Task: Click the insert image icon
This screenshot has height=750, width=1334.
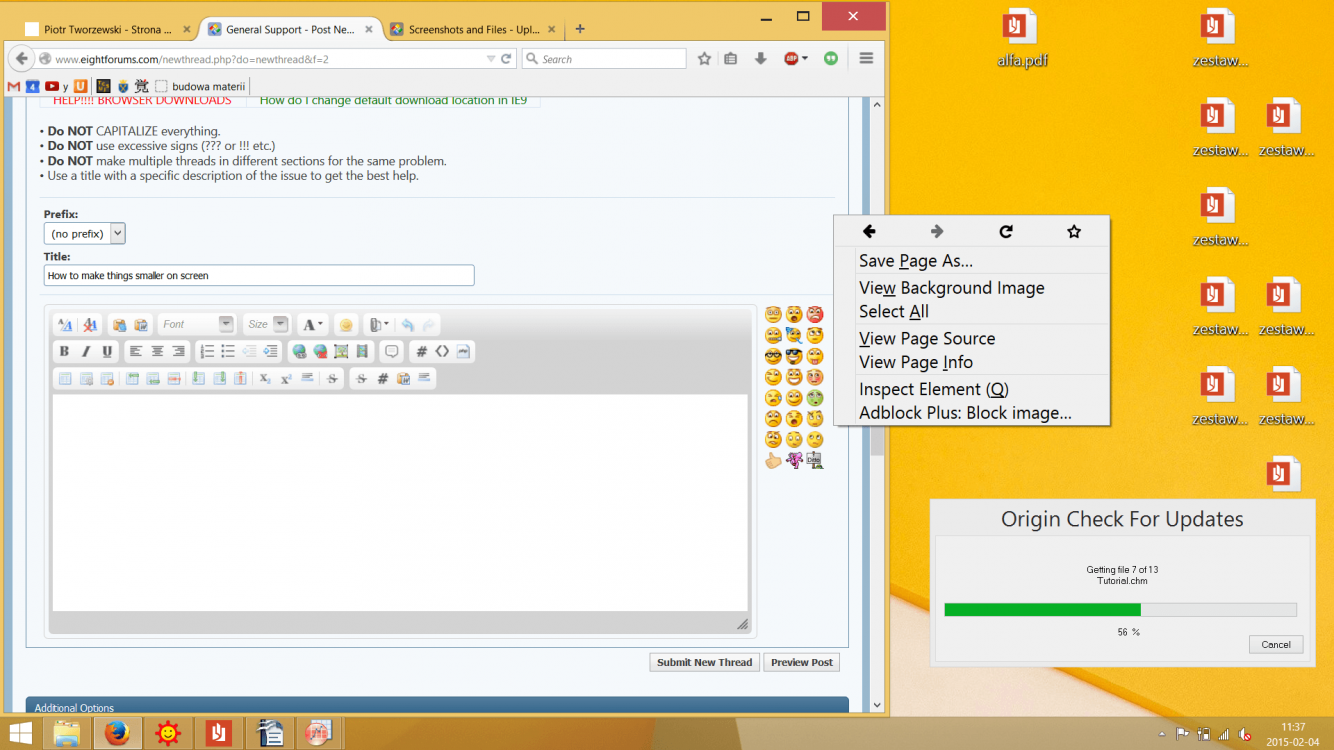Action: pyautogui.click(x=341, y=351)
